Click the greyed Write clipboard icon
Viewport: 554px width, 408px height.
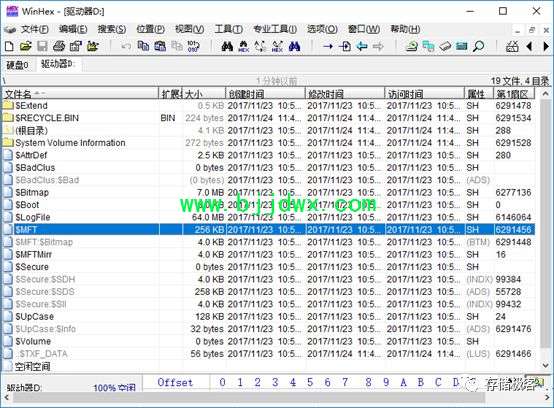pos(177,46)
